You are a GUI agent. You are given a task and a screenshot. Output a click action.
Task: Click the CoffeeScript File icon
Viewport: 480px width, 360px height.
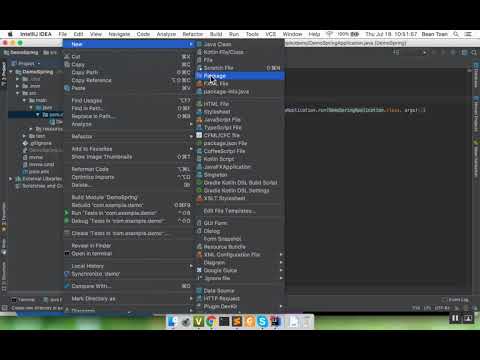(x=199, y=151)
